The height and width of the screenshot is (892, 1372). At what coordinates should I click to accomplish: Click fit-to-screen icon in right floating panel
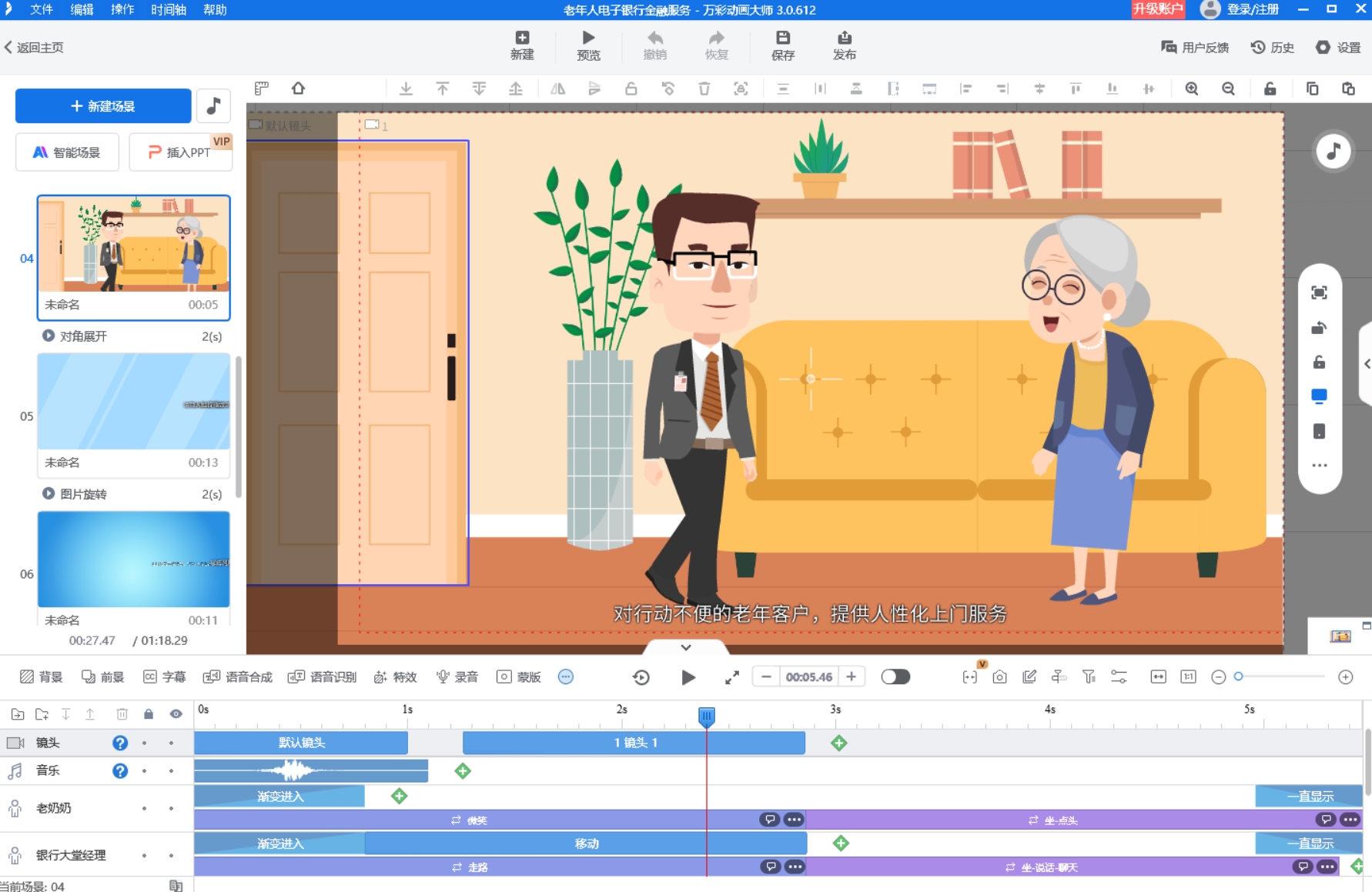point(1319,292)
